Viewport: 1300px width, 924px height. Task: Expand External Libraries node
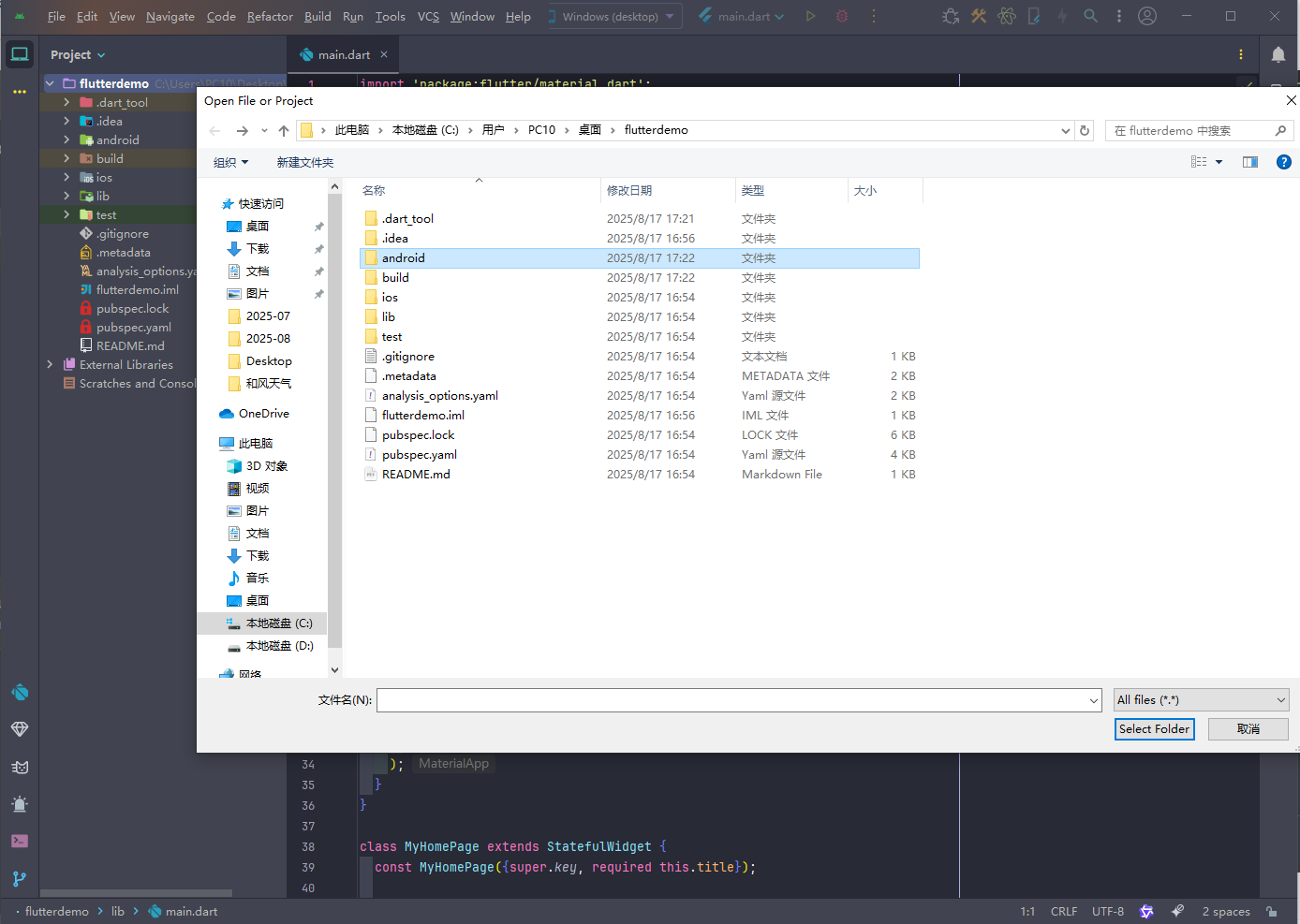coord(50,365)
